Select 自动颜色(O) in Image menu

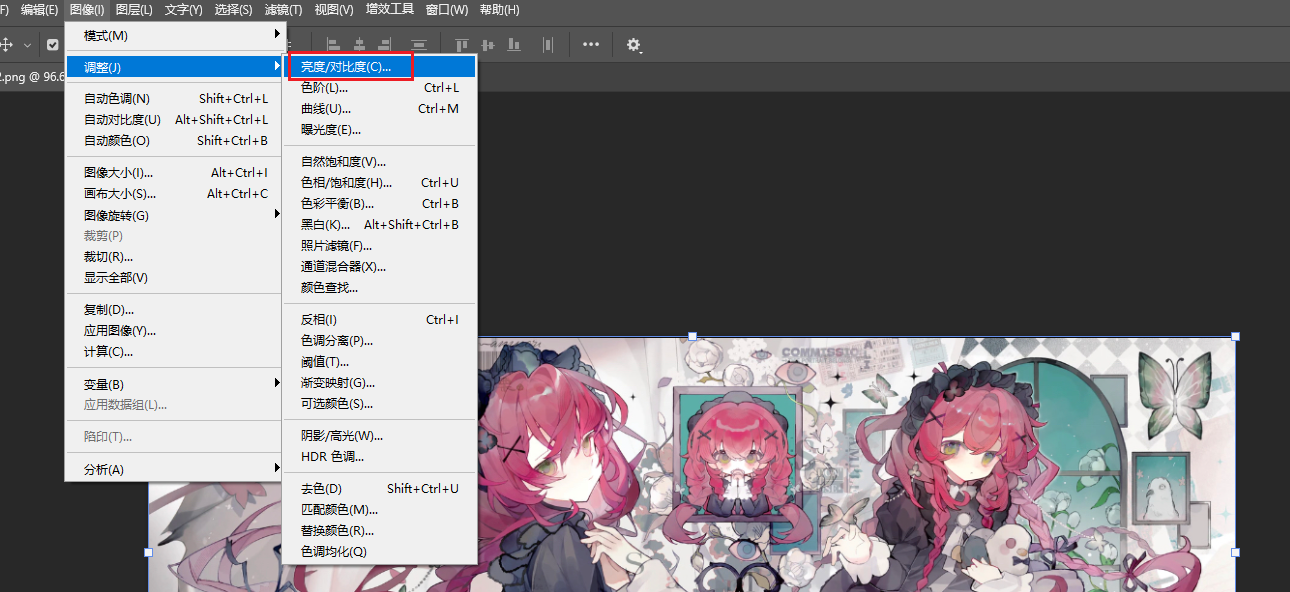click(174, 141)
